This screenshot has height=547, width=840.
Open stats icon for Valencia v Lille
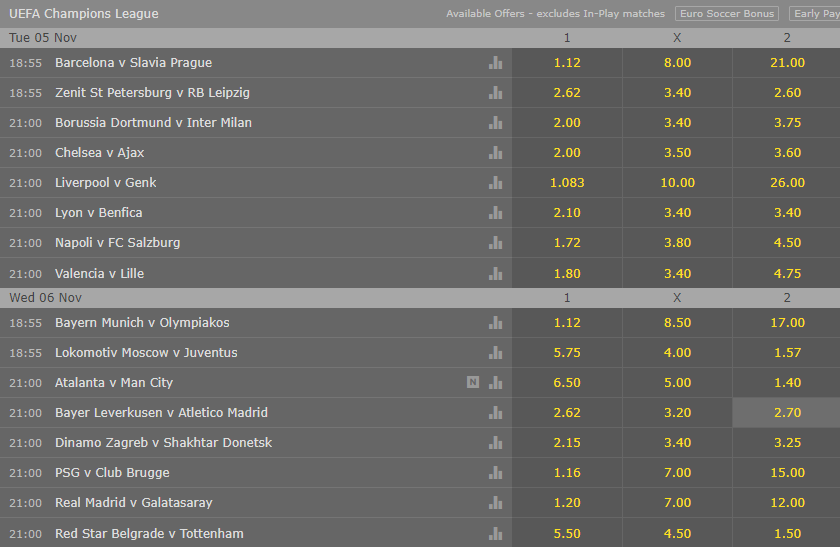click(x=495, y=273)
